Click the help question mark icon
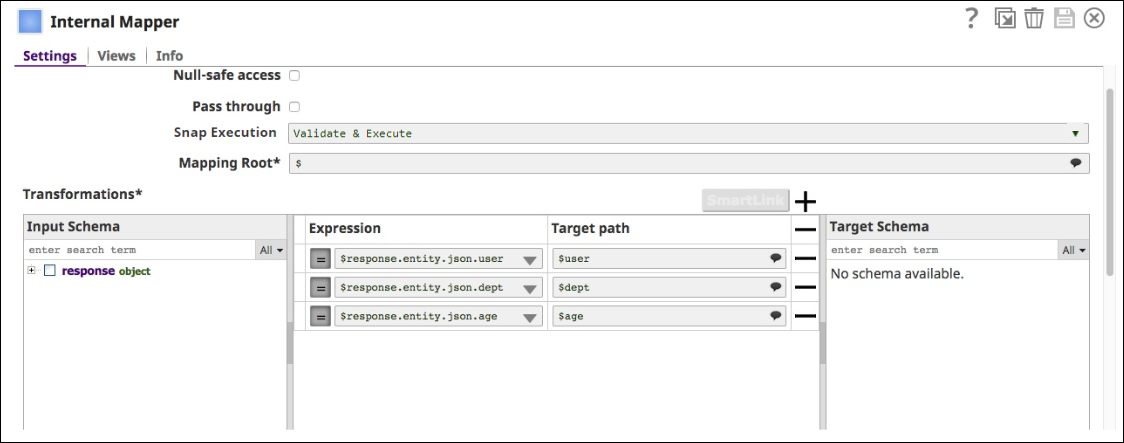Viewport: 1124px width, 443px height. pyautogui.click(x=971, y=19)
